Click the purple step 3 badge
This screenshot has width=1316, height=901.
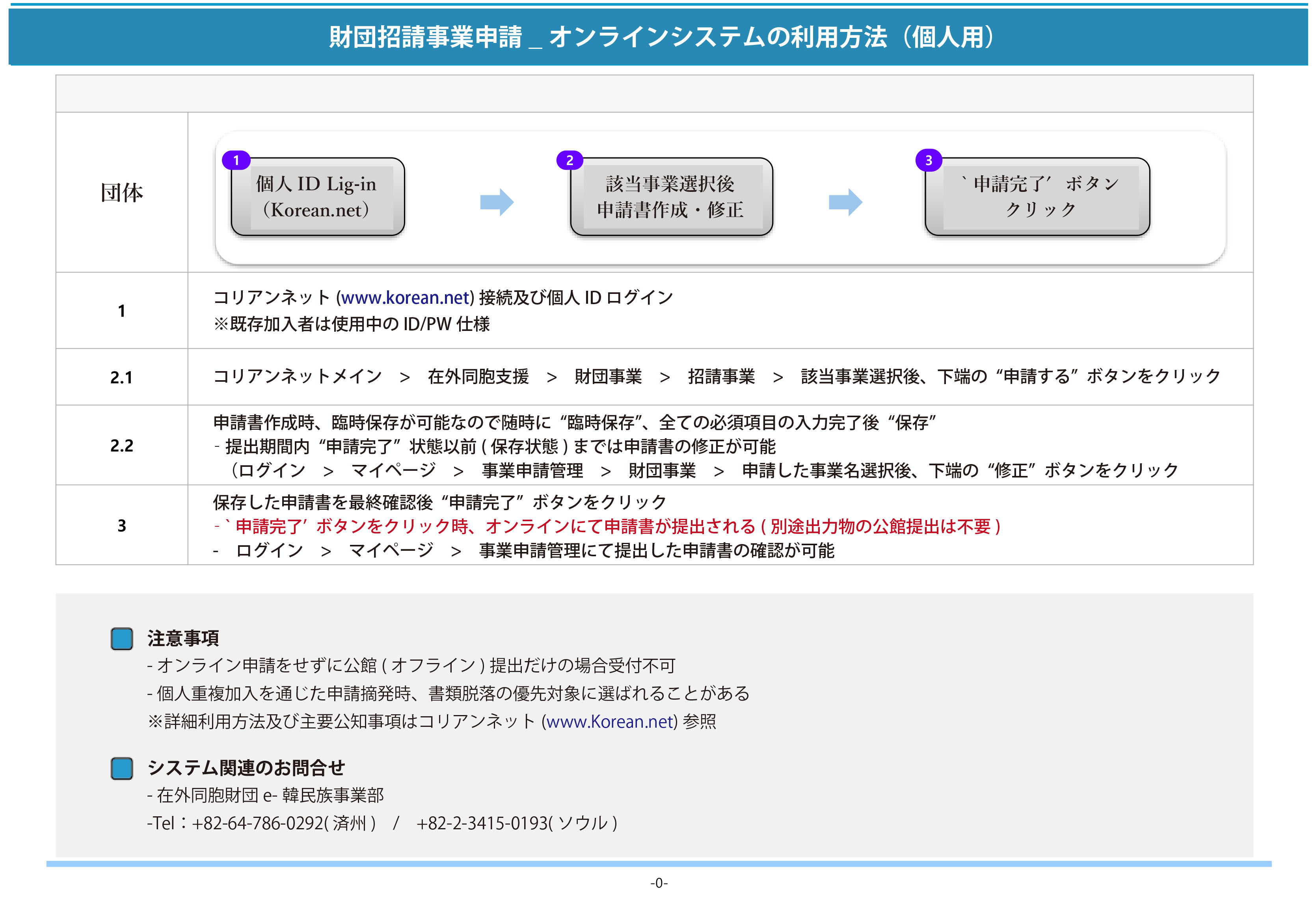[x=929, y=161]
